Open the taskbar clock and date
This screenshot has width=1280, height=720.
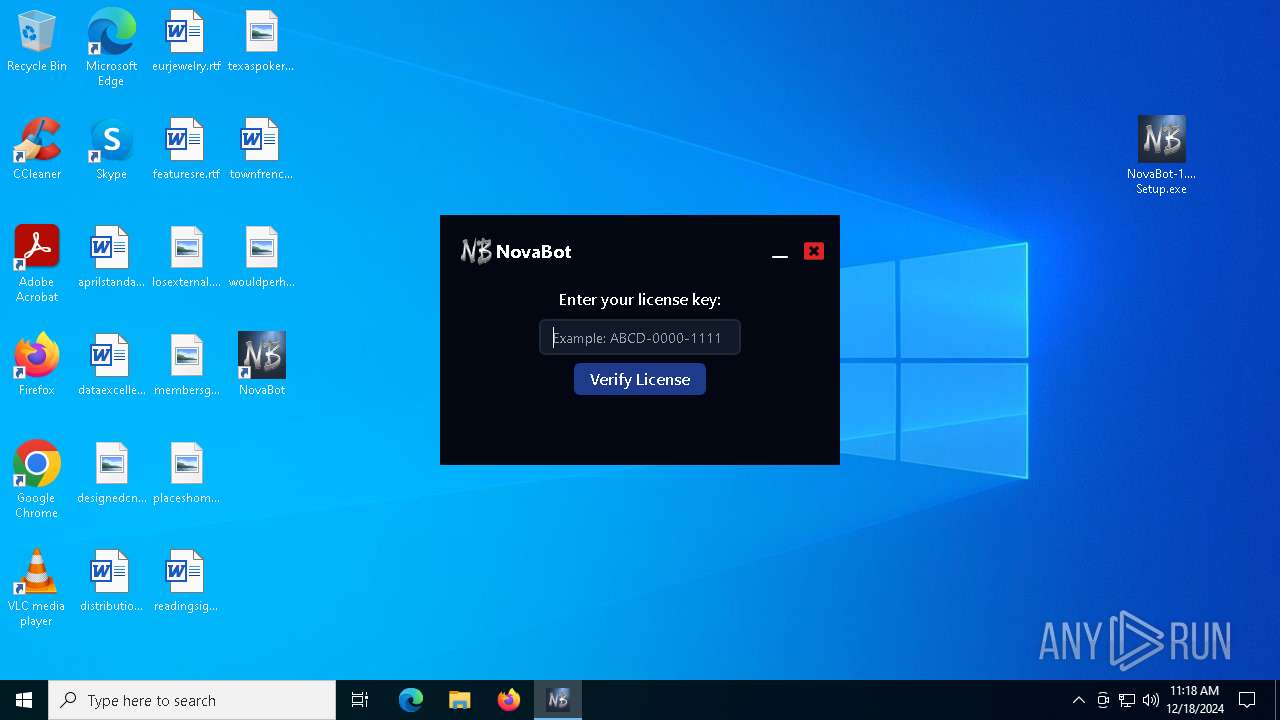pyautogui.click(x=1195, y=700)
